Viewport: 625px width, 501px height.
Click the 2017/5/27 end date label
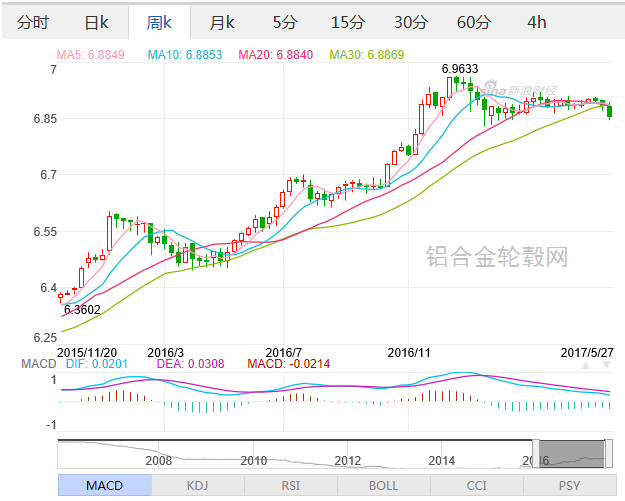pos(587,353)
